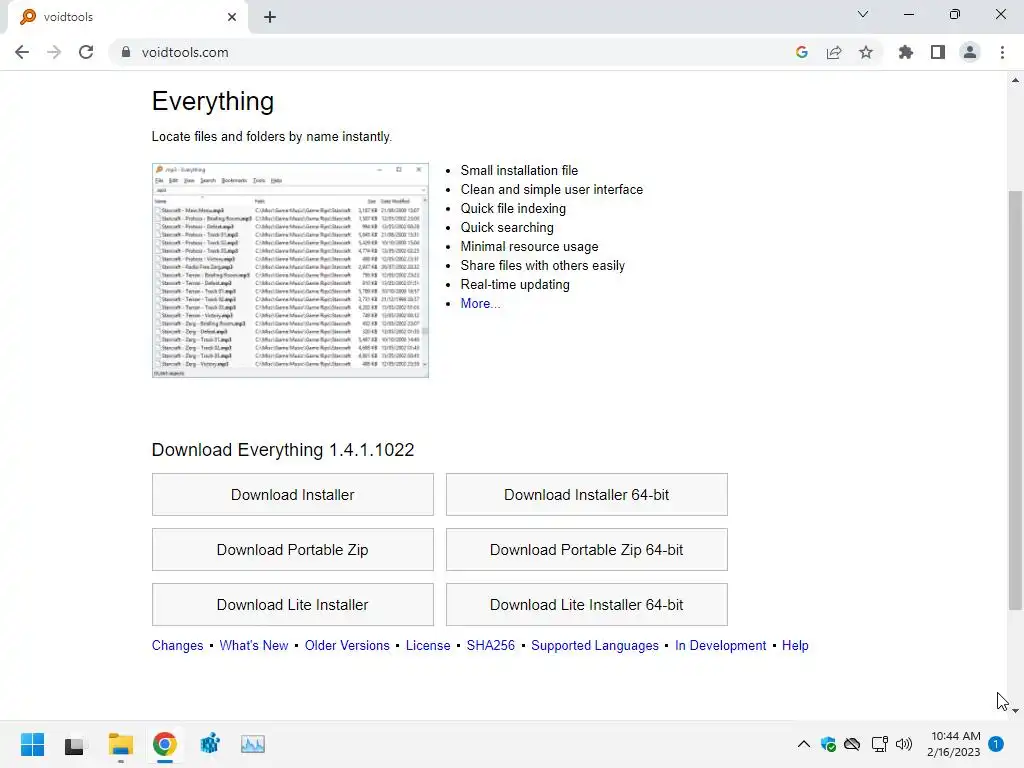Click the 'Small installation file' bullet
This screenshot has height=768, width=1024.
coord(519,170)
